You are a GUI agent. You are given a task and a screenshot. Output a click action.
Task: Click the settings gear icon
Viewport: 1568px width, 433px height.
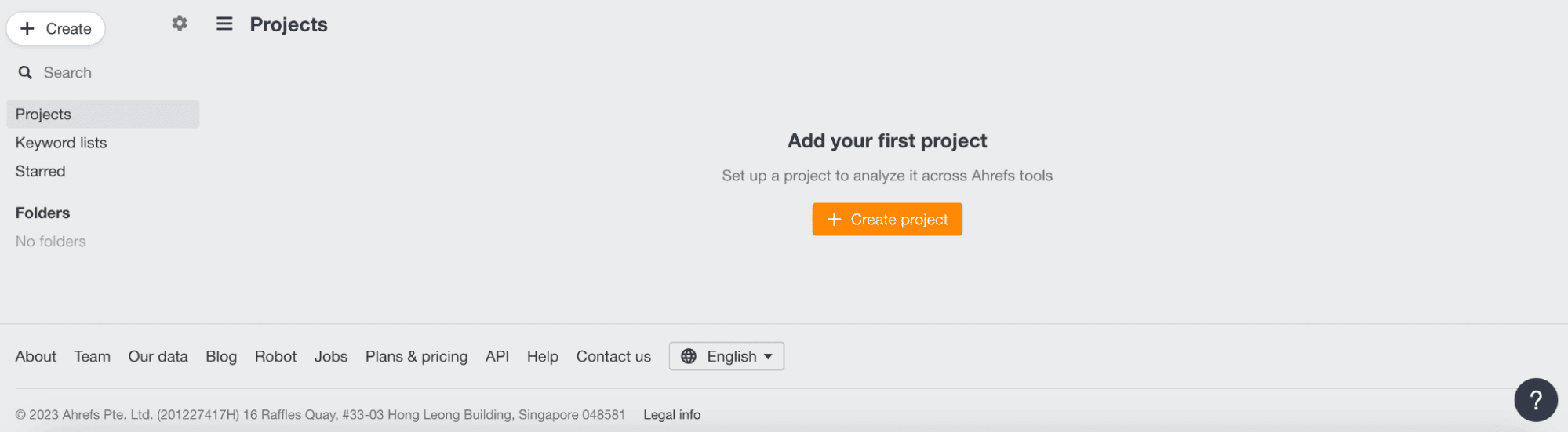click(180, 24)
